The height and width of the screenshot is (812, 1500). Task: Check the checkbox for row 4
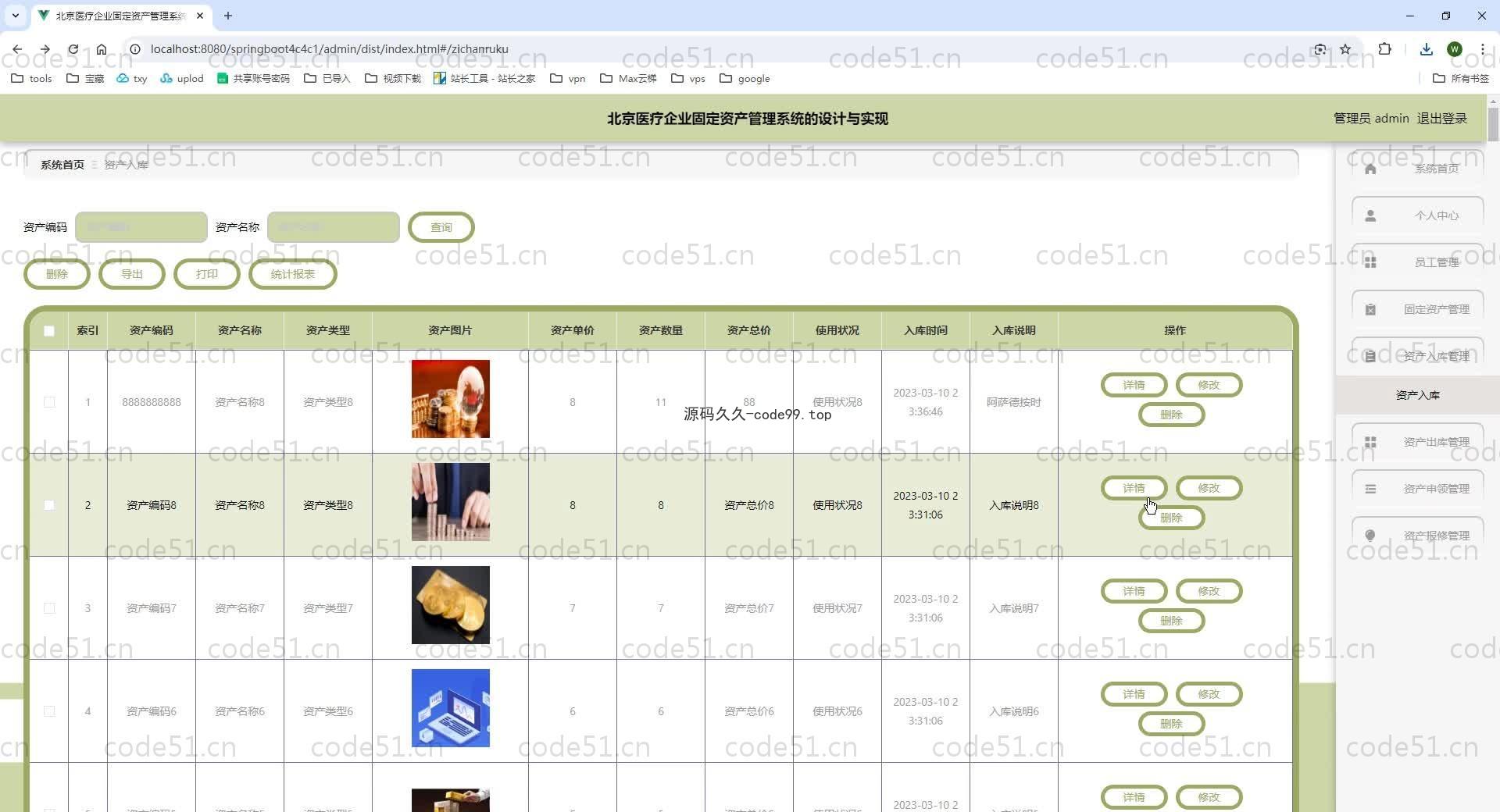(x=49, y=711)
